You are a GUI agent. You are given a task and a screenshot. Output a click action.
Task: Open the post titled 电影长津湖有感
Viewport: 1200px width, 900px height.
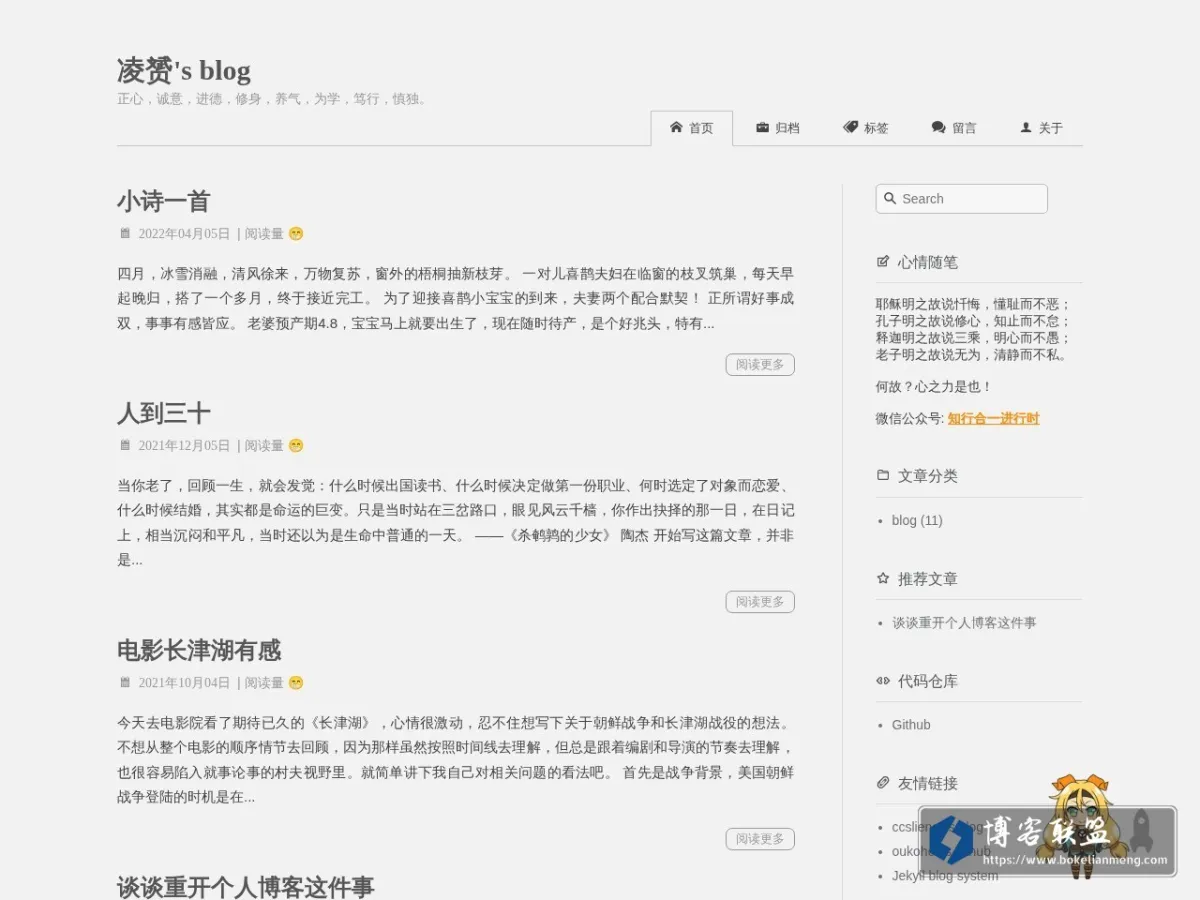coord(199,650)
